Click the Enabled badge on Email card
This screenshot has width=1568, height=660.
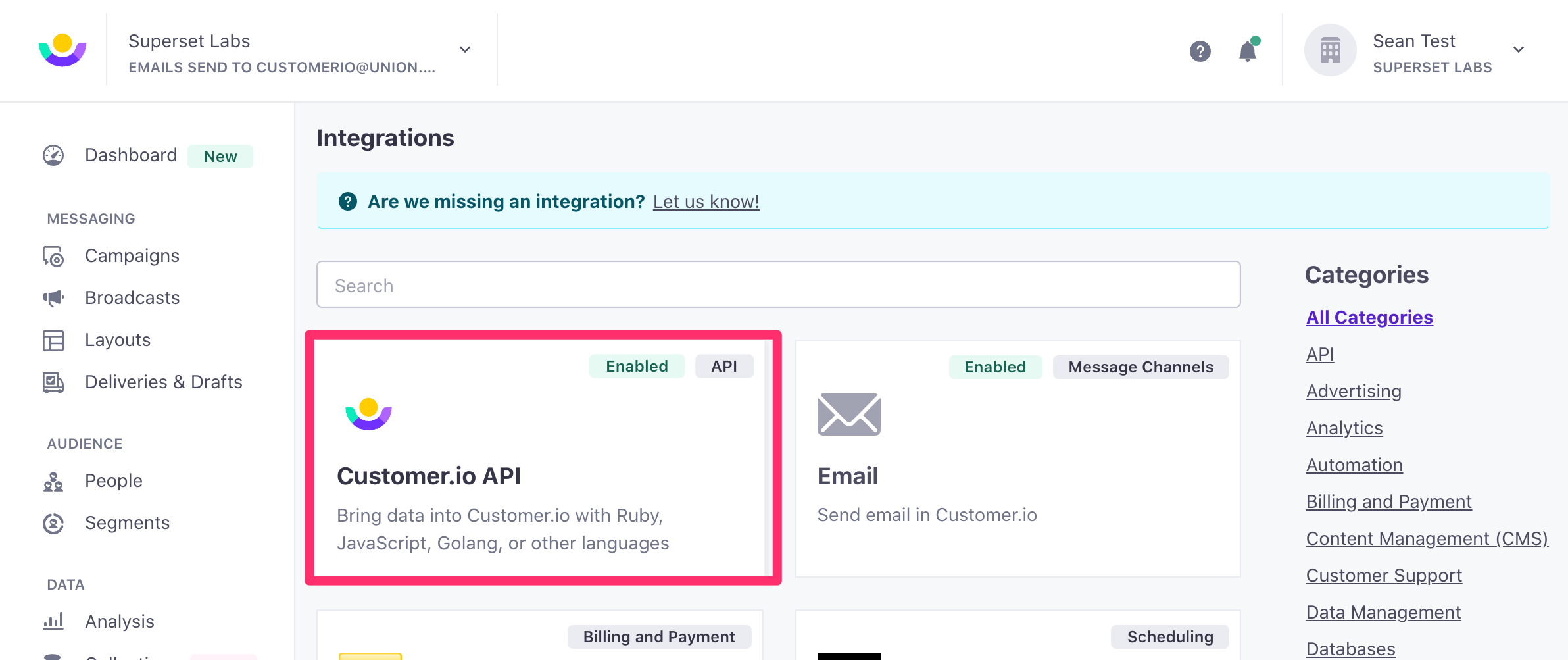(x=995, y=367)
